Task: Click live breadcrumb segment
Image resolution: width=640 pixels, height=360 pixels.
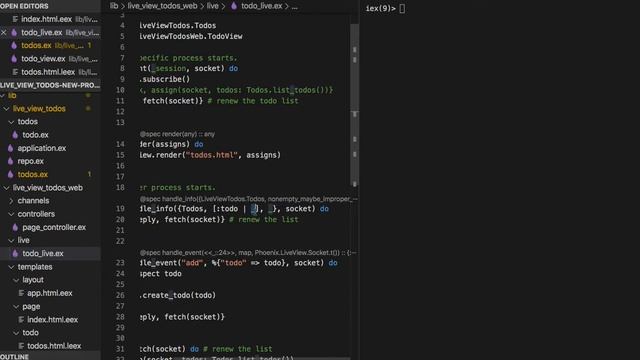Action: tap(213, 6)
